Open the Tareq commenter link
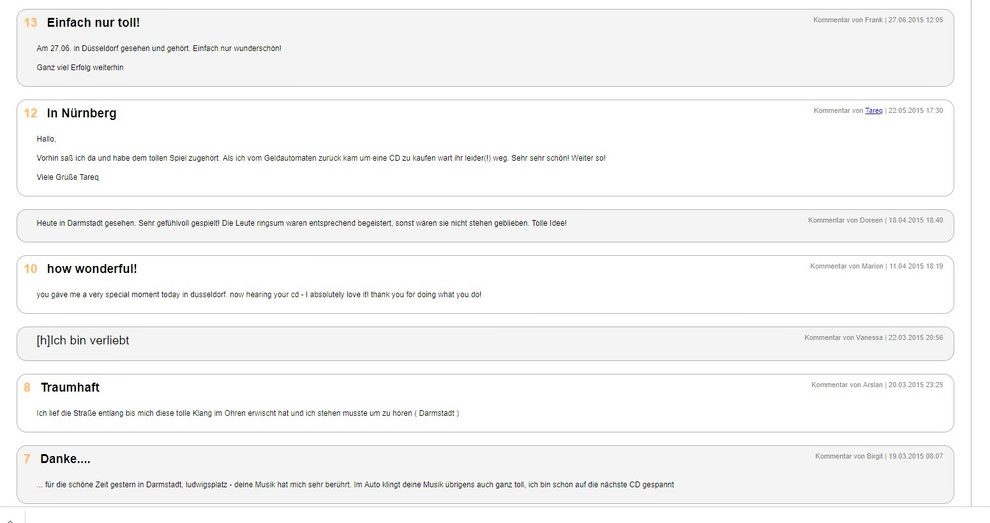 point(873,111)
